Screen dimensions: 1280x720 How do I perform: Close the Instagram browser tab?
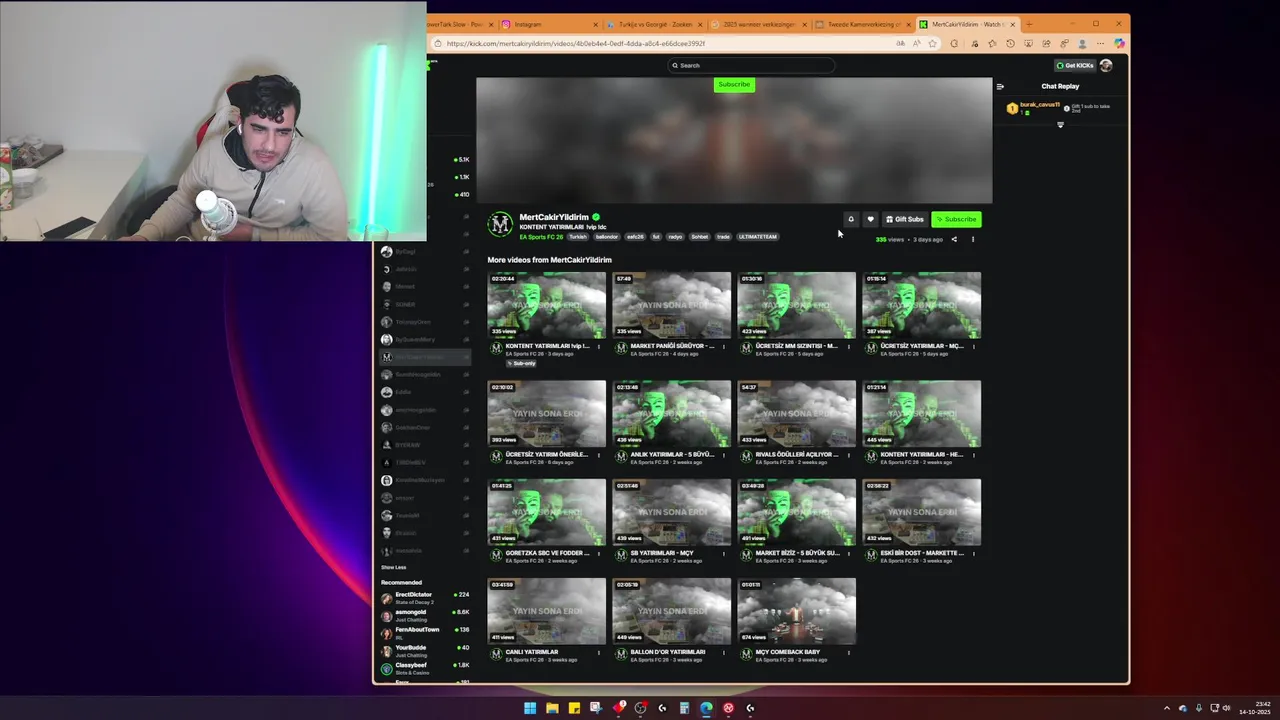(x=596, y=24)
